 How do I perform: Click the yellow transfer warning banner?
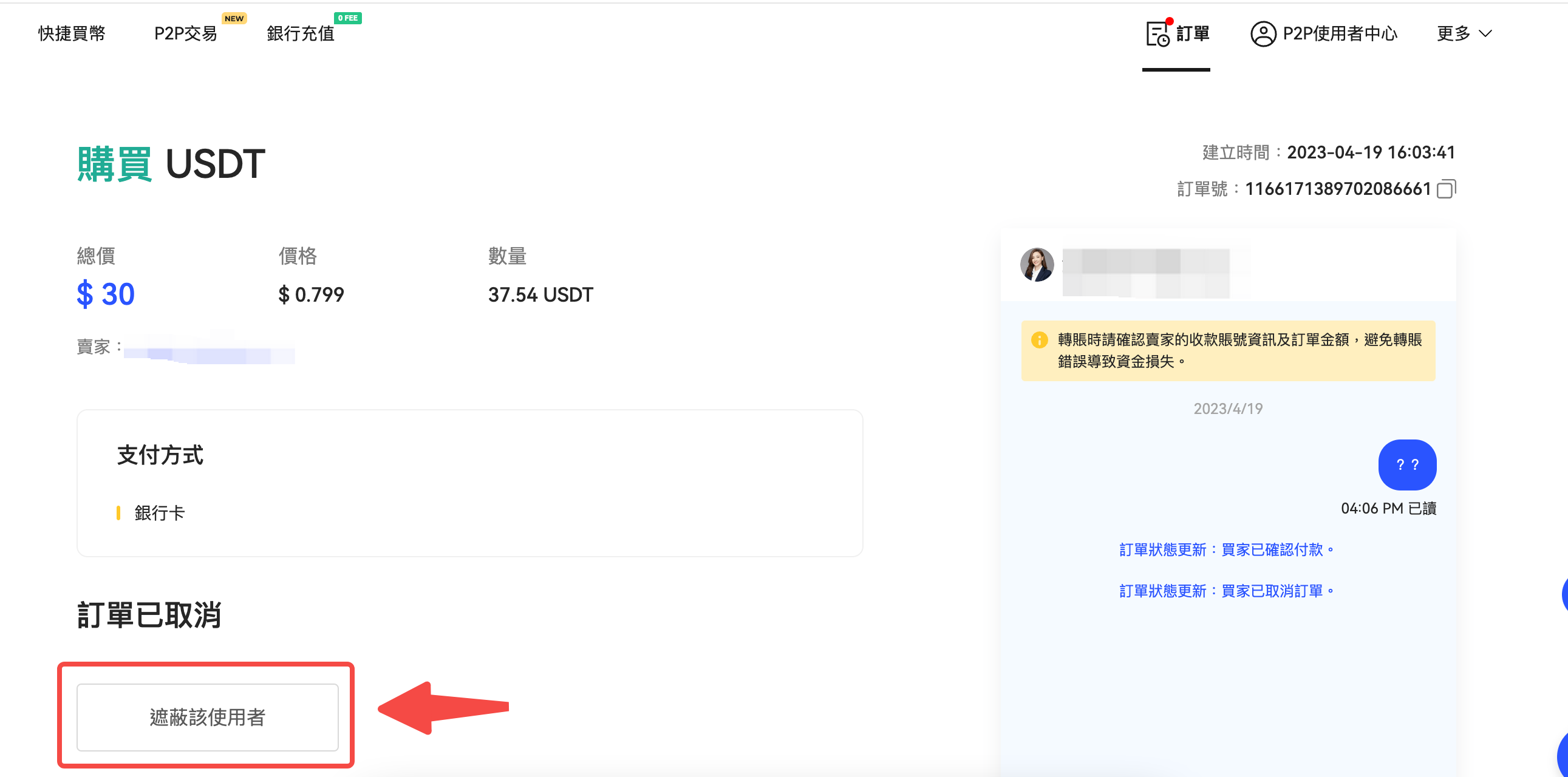tap(1228, 350)
